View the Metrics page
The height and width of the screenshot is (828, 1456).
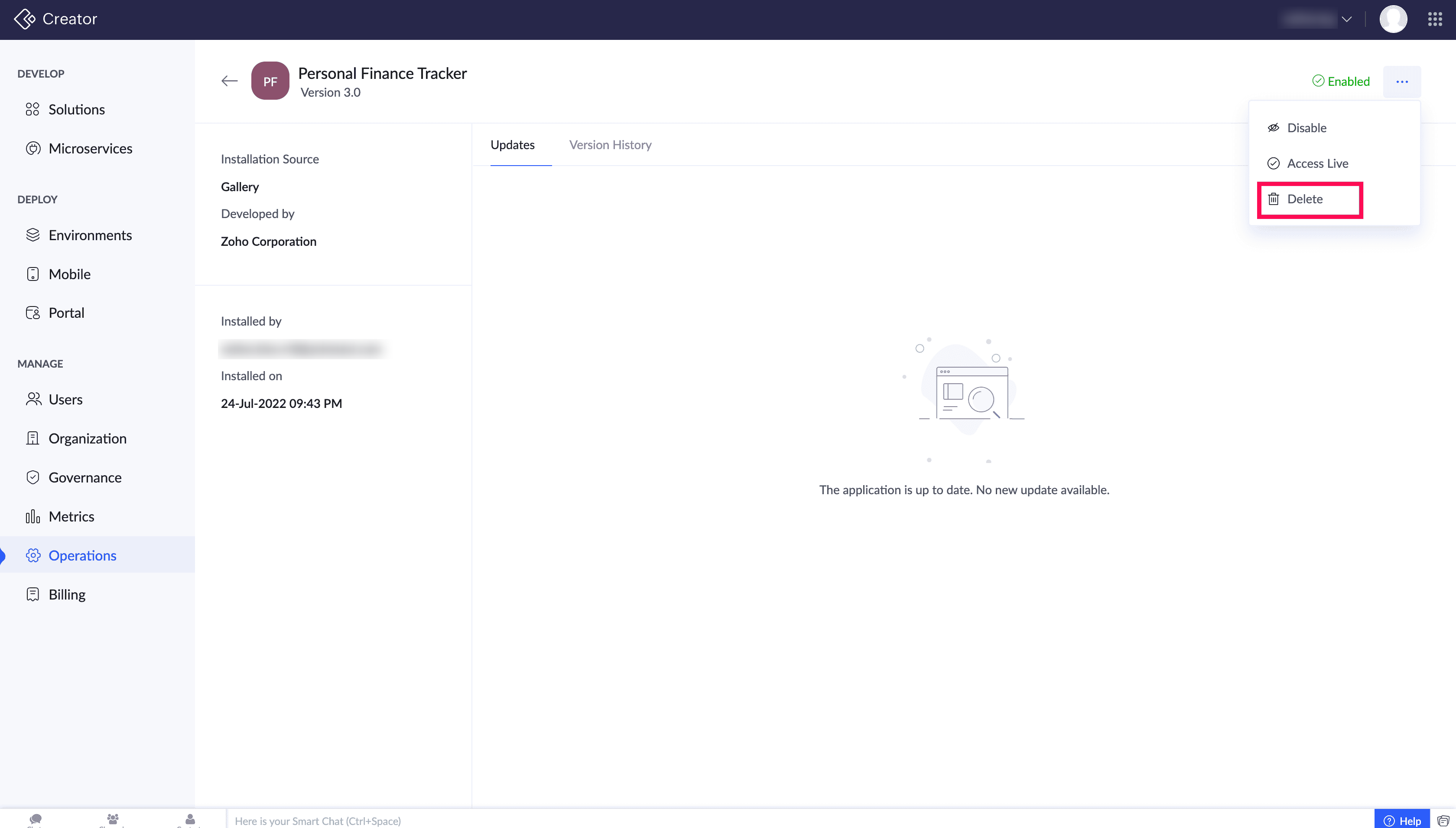tap(71, 516)
